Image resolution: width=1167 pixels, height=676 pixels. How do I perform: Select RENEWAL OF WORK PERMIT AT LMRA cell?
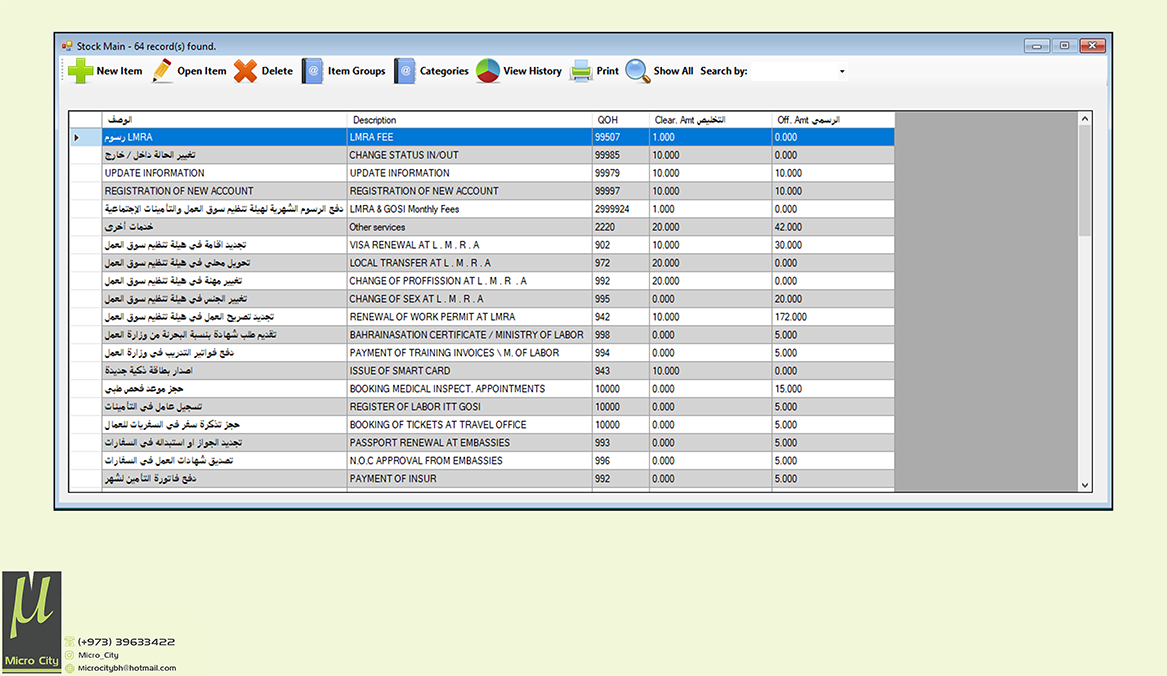pos(470,317)
